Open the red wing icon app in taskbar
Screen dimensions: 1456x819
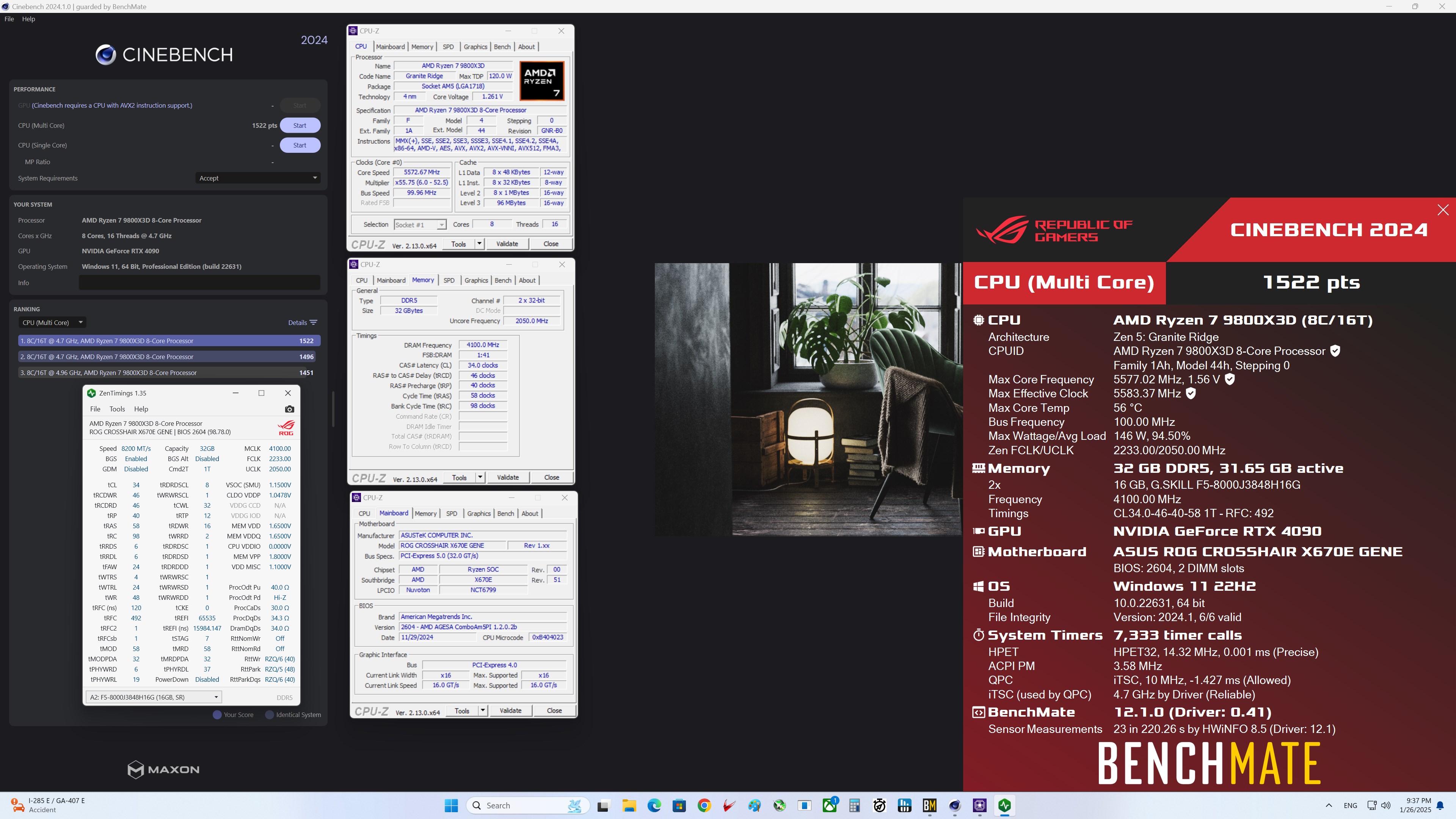click(x=729, y=805)
